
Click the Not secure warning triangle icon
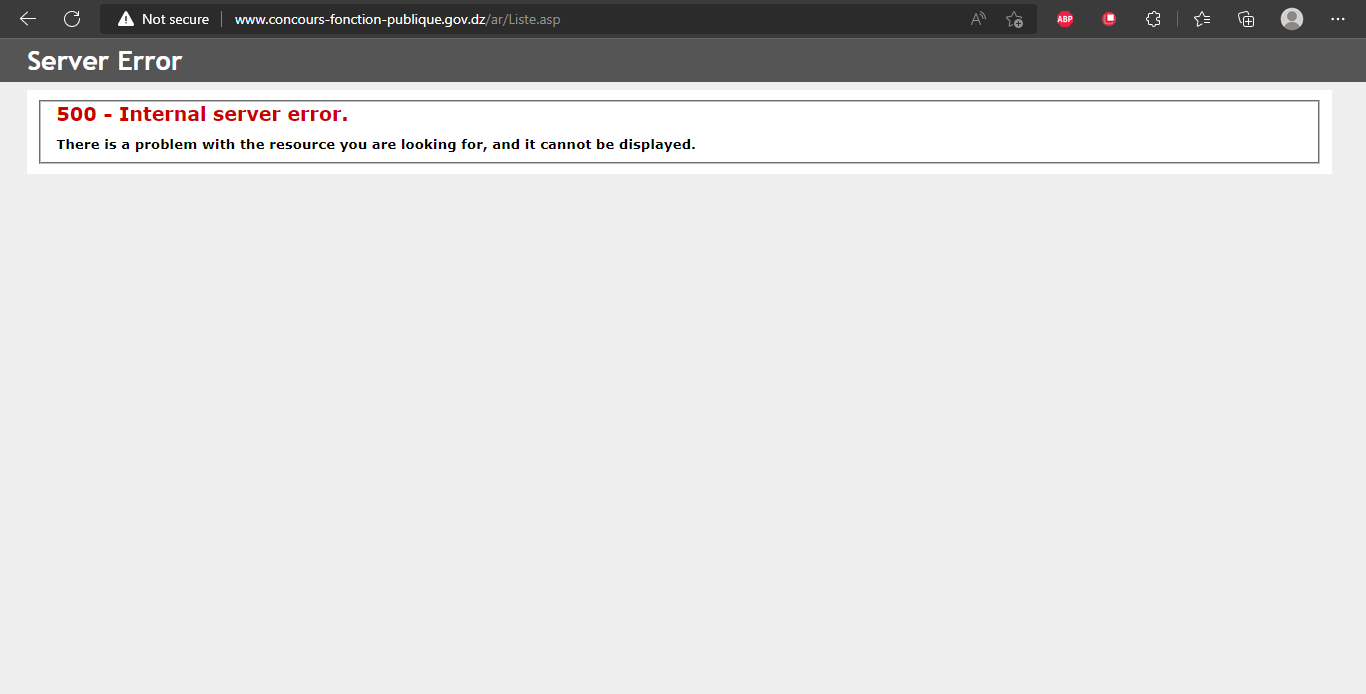tap(125, 19)
